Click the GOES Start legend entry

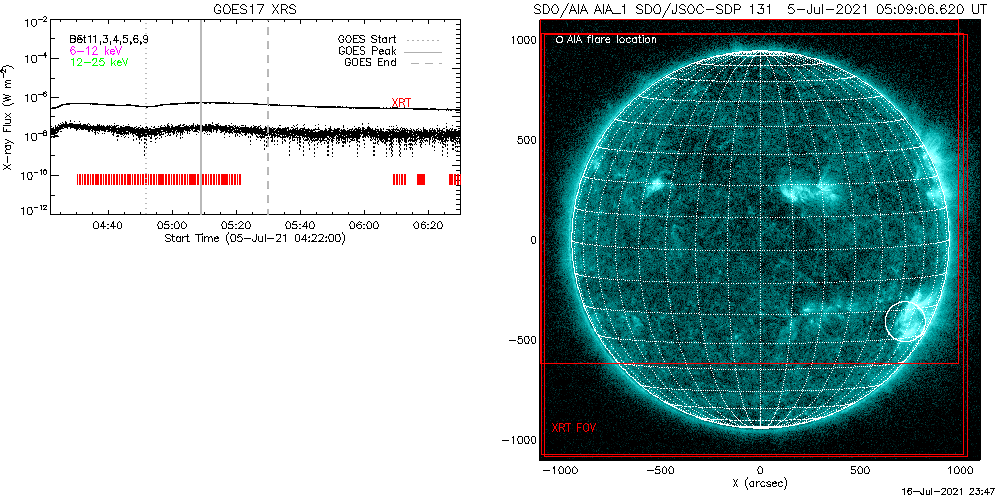click(390, 38)
